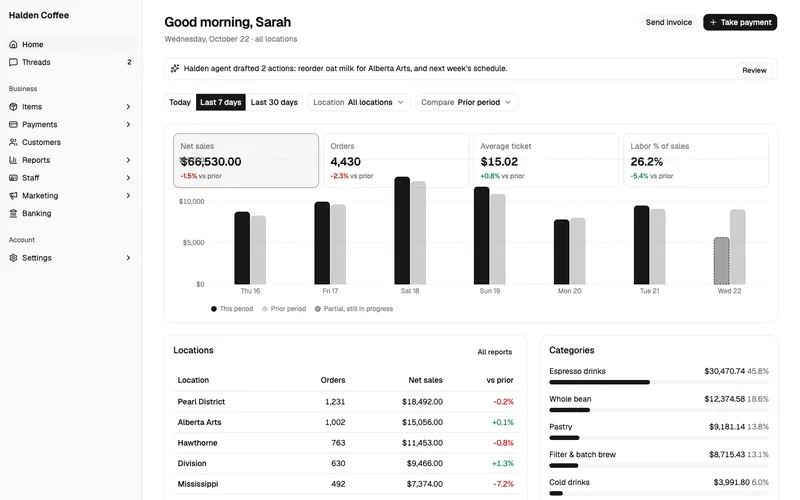Click the vs prior column header
Viewport: 800px width, 500px height.
500,380
